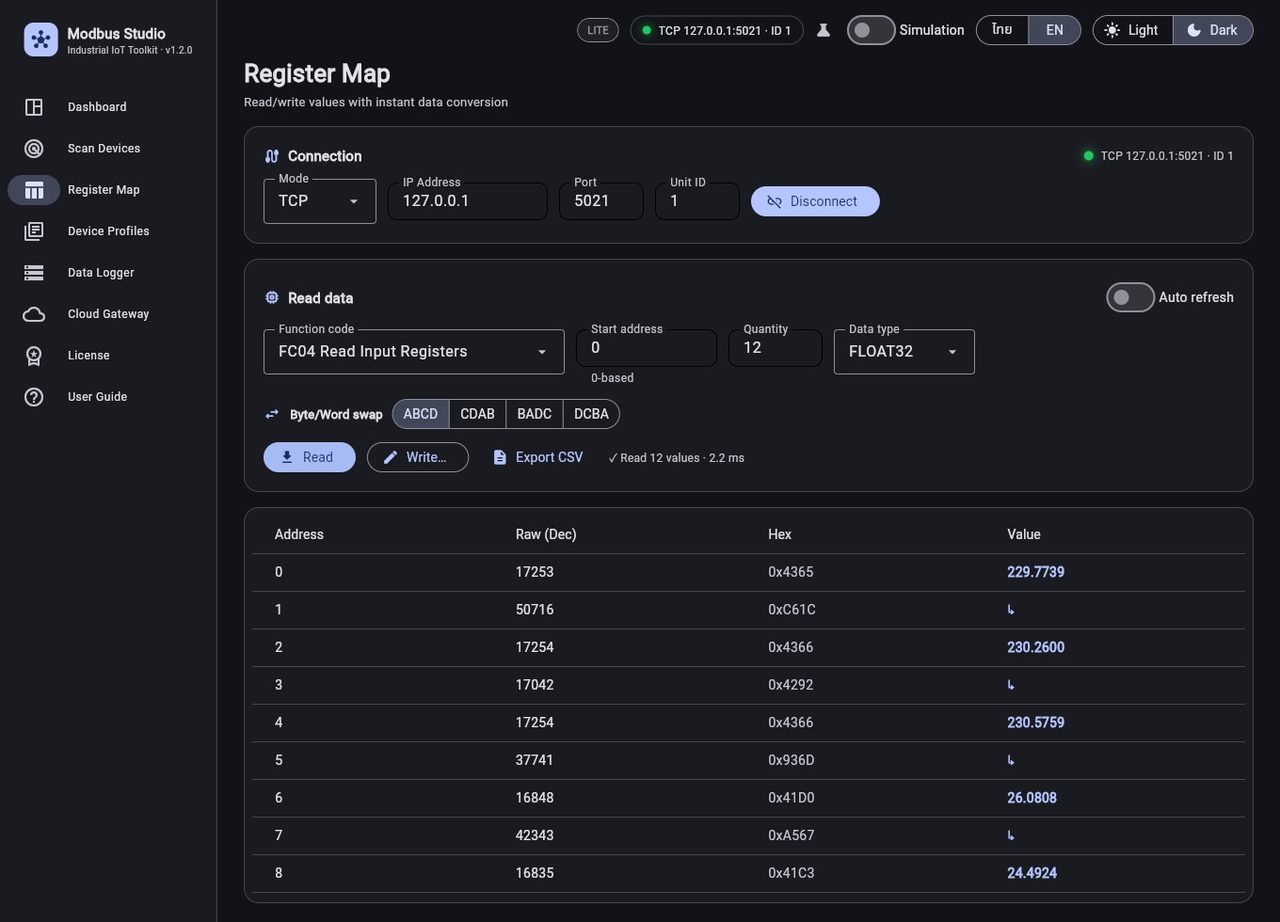Select BADC byte order

point(535,414)
